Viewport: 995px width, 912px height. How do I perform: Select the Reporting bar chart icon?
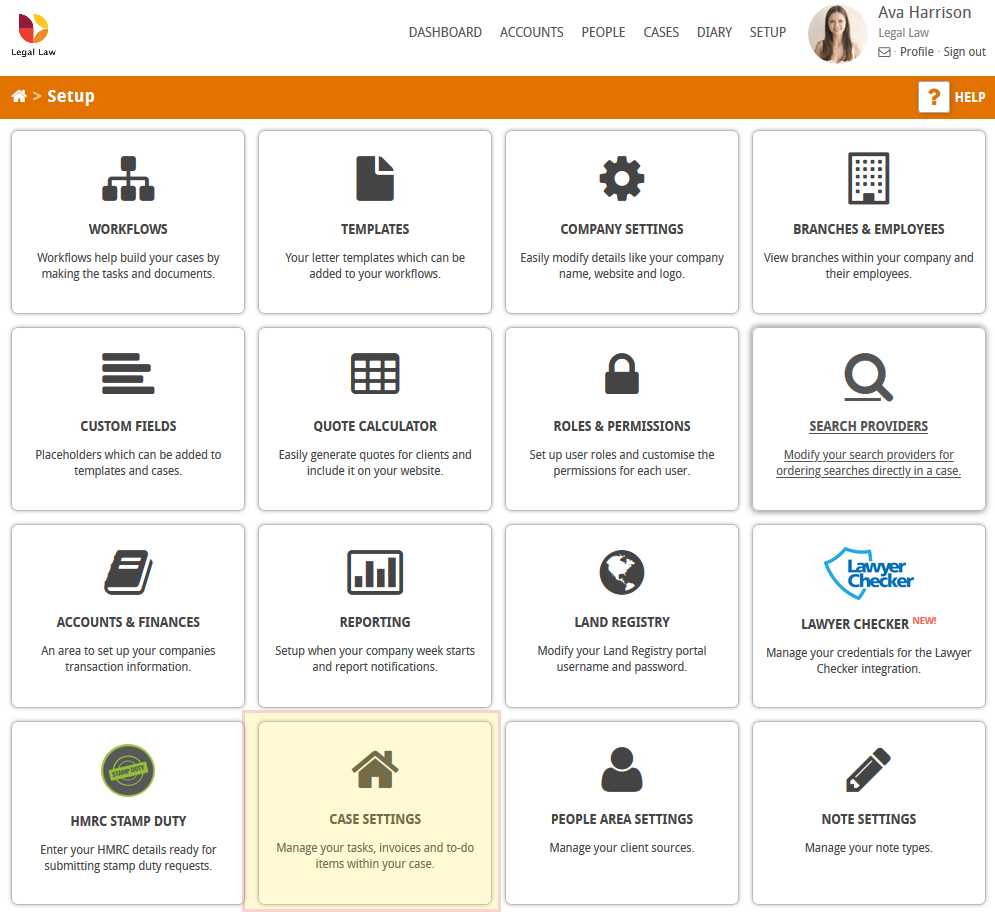tap(375, 572)
